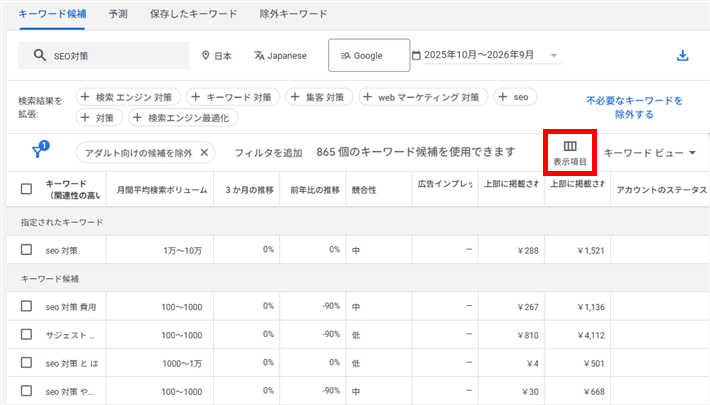Open the 除外キーワード tab
Viewport: 710px width, 405px height.
pyautogui.click(x=293, y=14)
